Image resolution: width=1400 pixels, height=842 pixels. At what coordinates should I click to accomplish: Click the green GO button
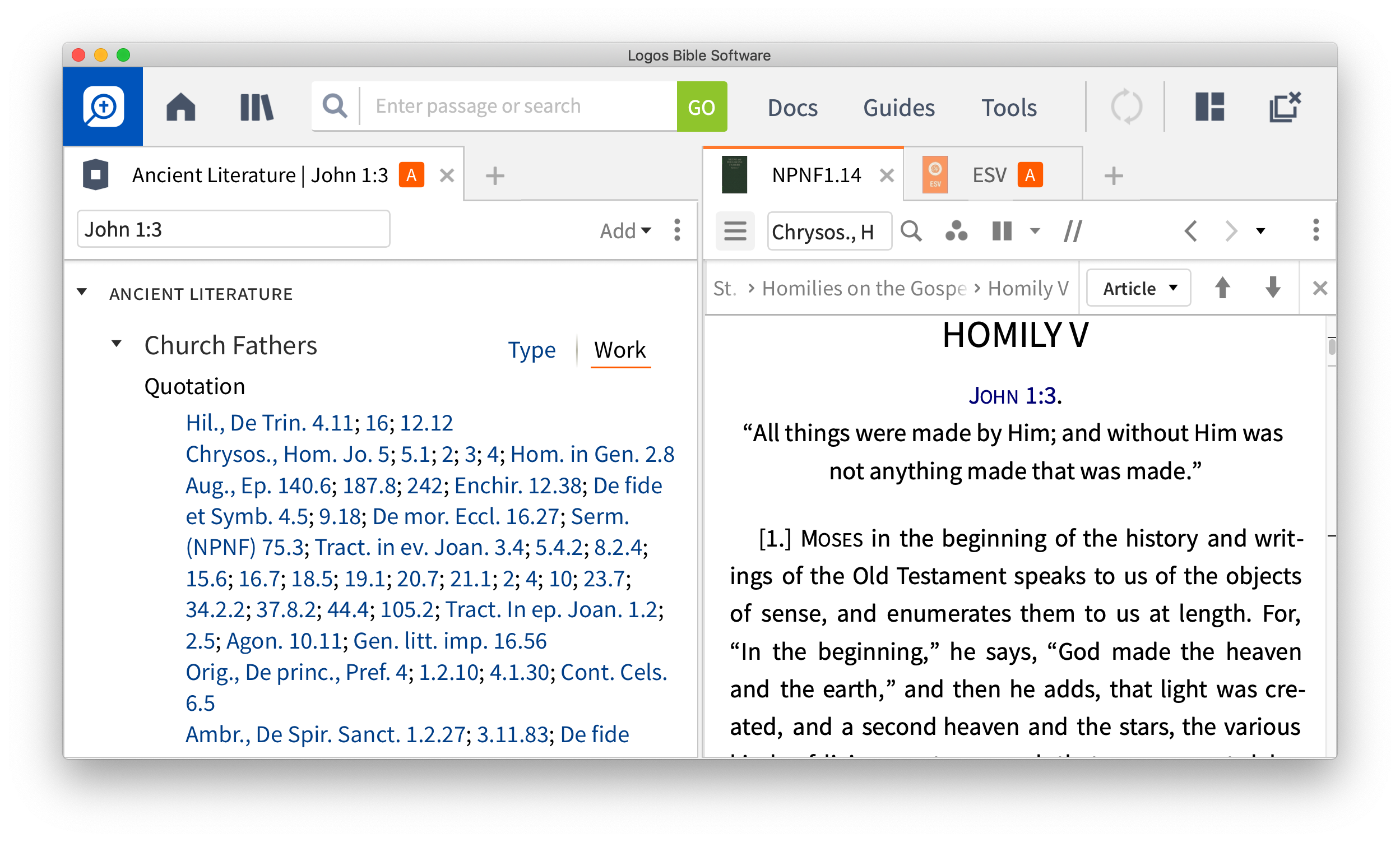[x=702, y=107]
